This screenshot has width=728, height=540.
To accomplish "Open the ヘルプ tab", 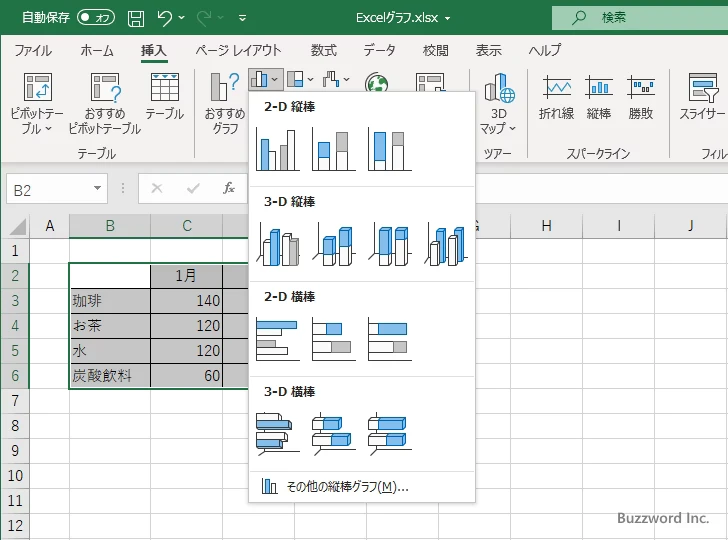I will [x=545, y=50].
